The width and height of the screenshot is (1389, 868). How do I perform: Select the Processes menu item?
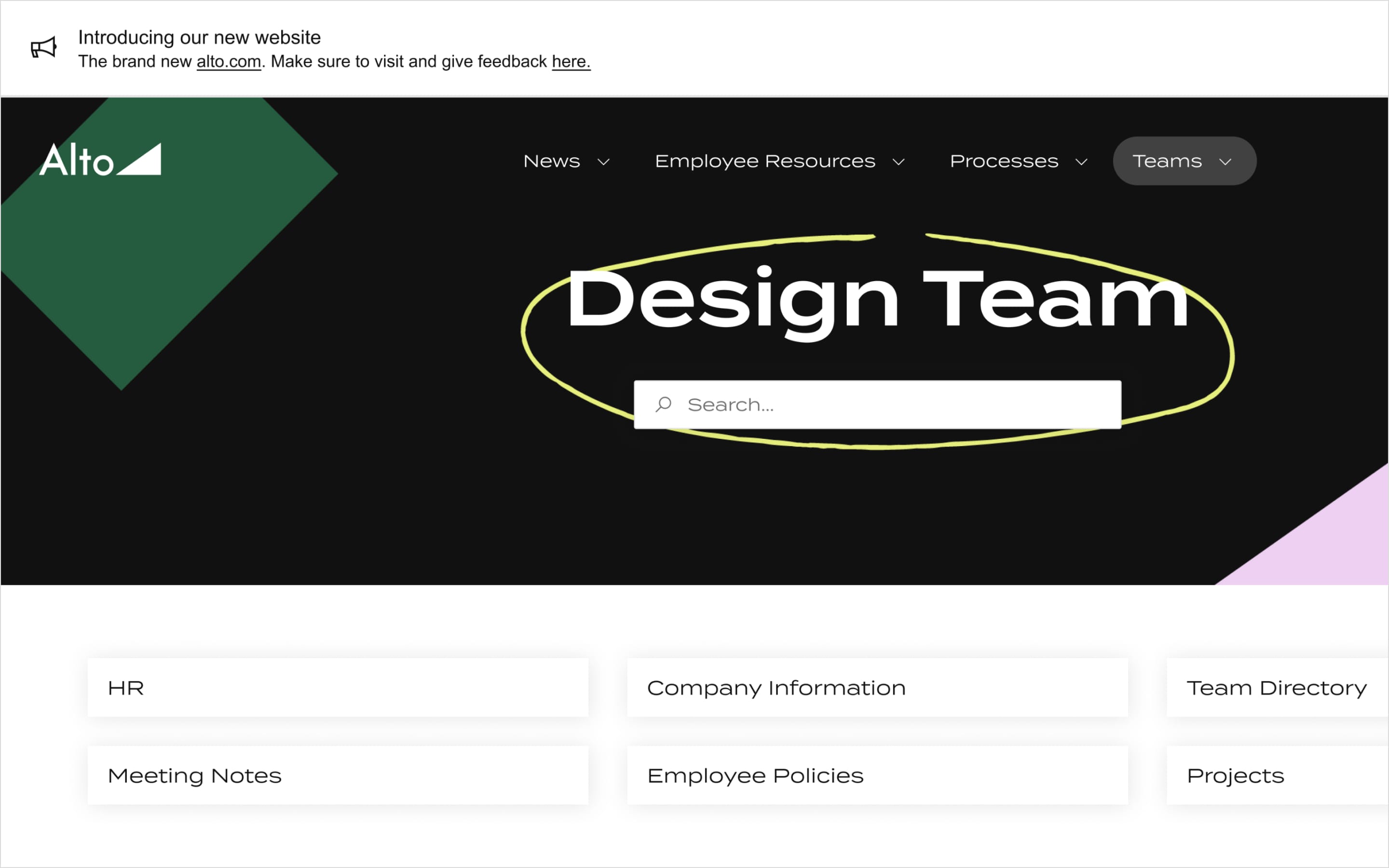tap(1004, 162)
